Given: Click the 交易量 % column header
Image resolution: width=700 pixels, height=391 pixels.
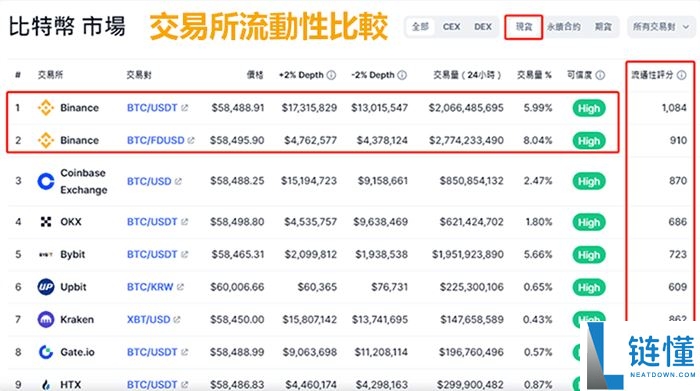Looking at the screenshot, I should coord(534,75).
